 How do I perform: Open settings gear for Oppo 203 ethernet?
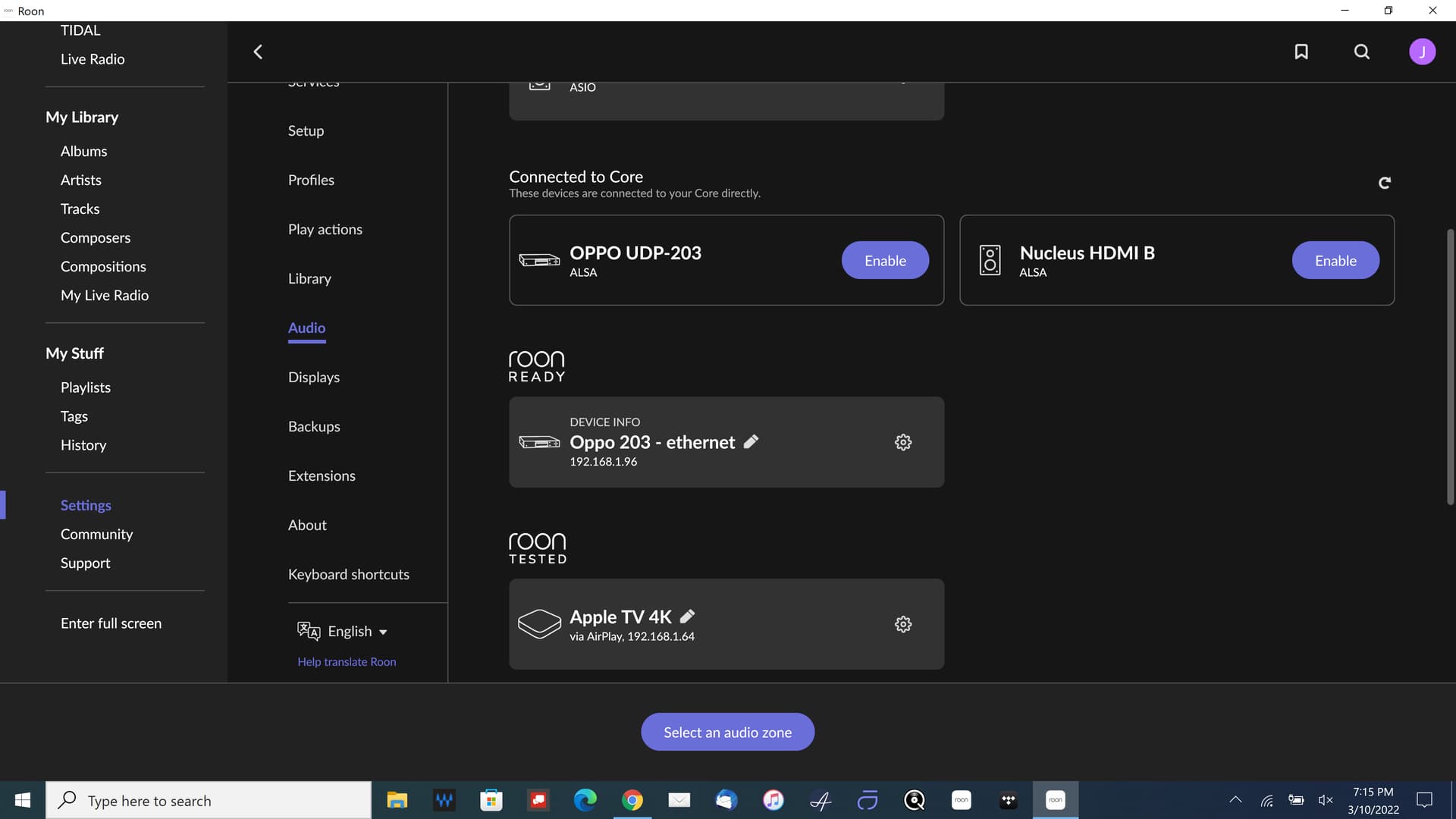point(902,442)
